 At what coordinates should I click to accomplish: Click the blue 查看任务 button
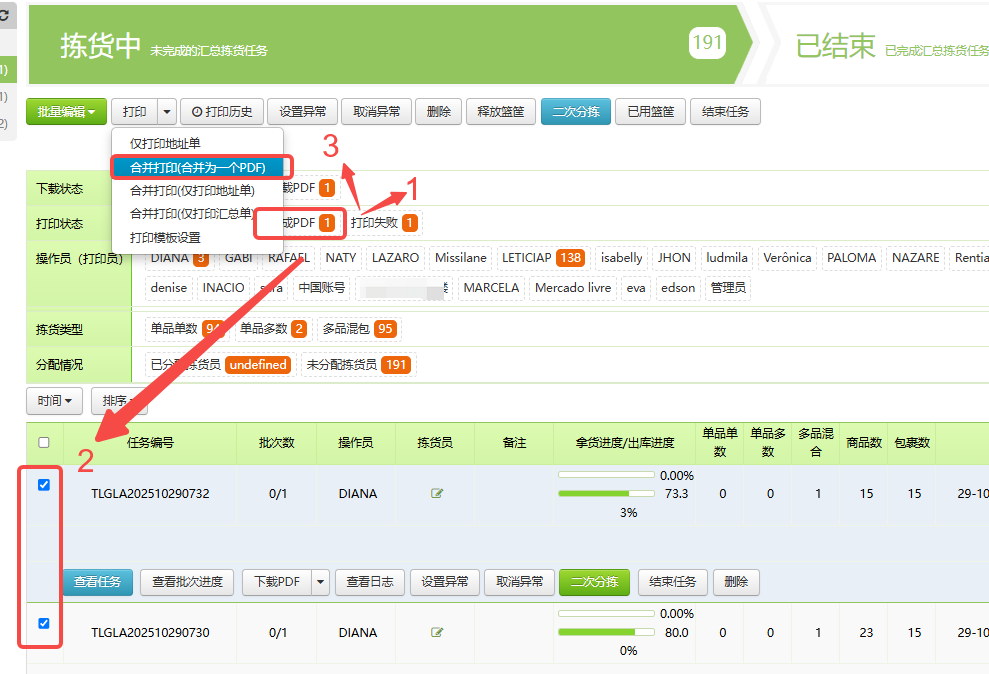[x=98, y=582]
